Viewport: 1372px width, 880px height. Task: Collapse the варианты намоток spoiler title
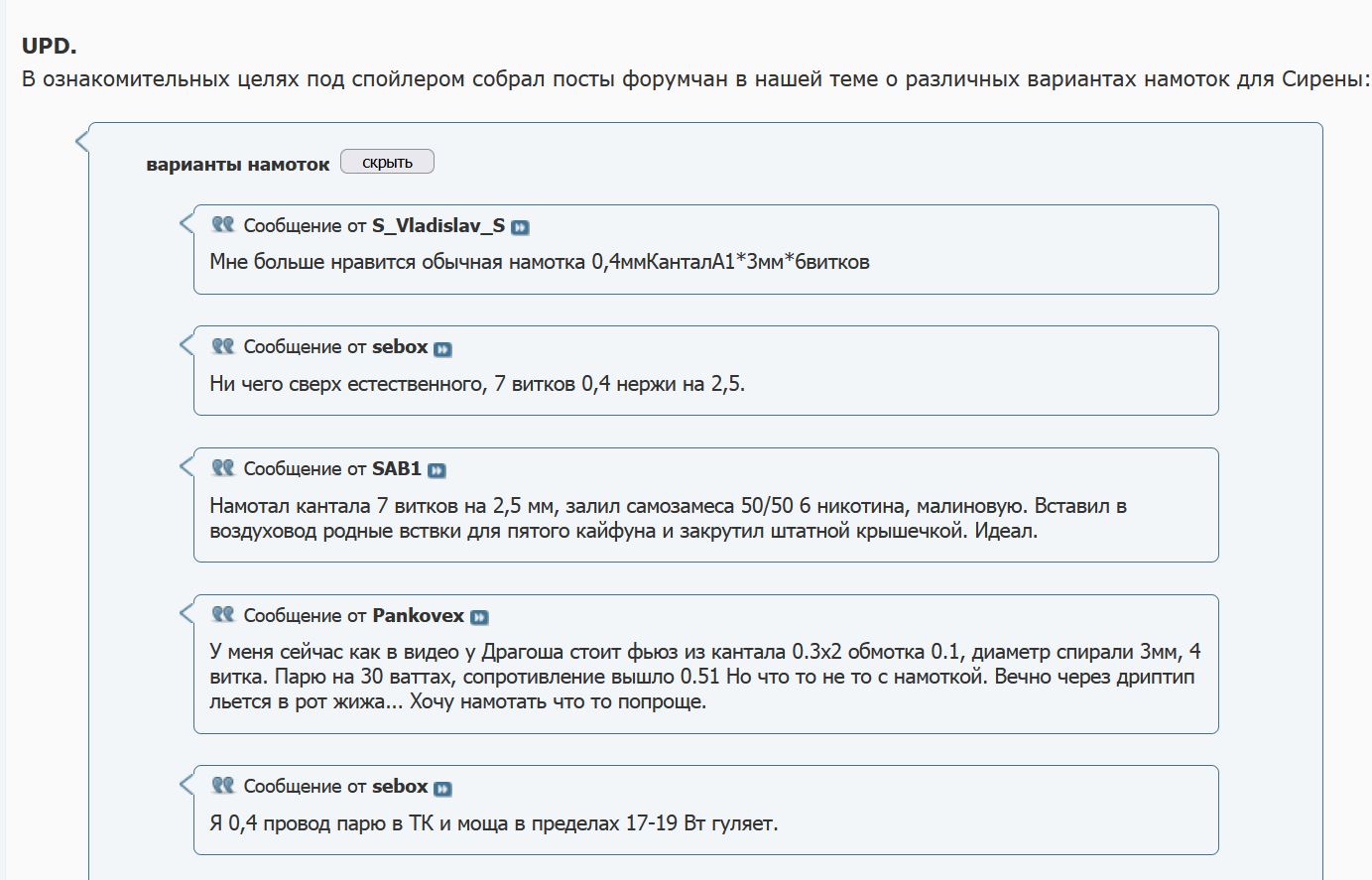[x=237, y=165]
